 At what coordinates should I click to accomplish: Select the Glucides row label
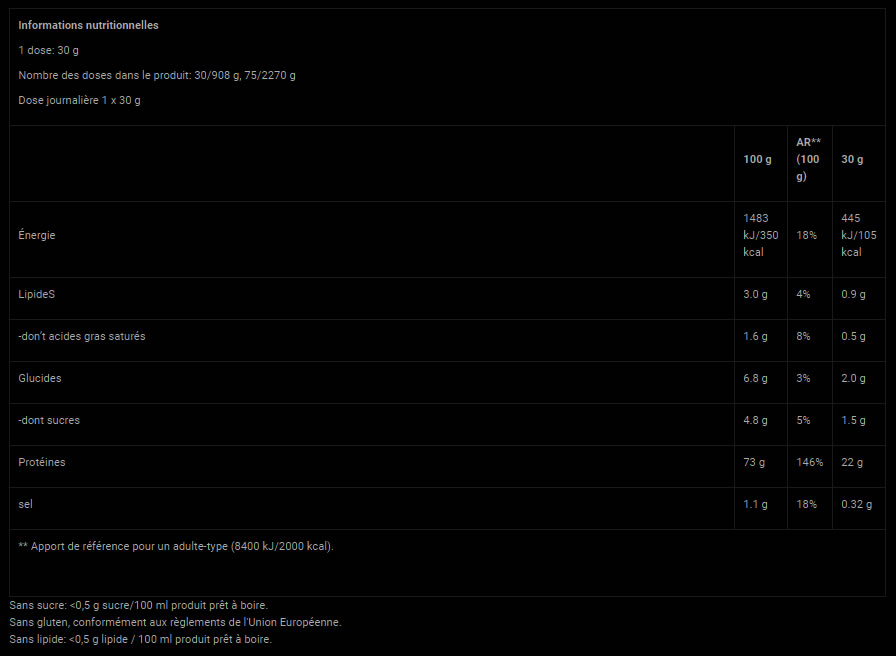[x=40, y=378]
